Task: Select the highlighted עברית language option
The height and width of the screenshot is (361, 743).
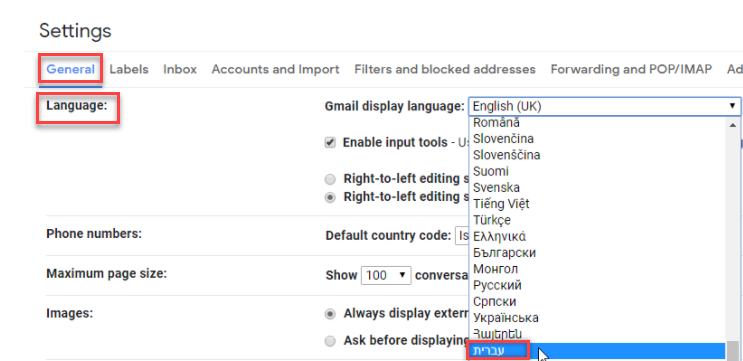Action: point(597,351)
